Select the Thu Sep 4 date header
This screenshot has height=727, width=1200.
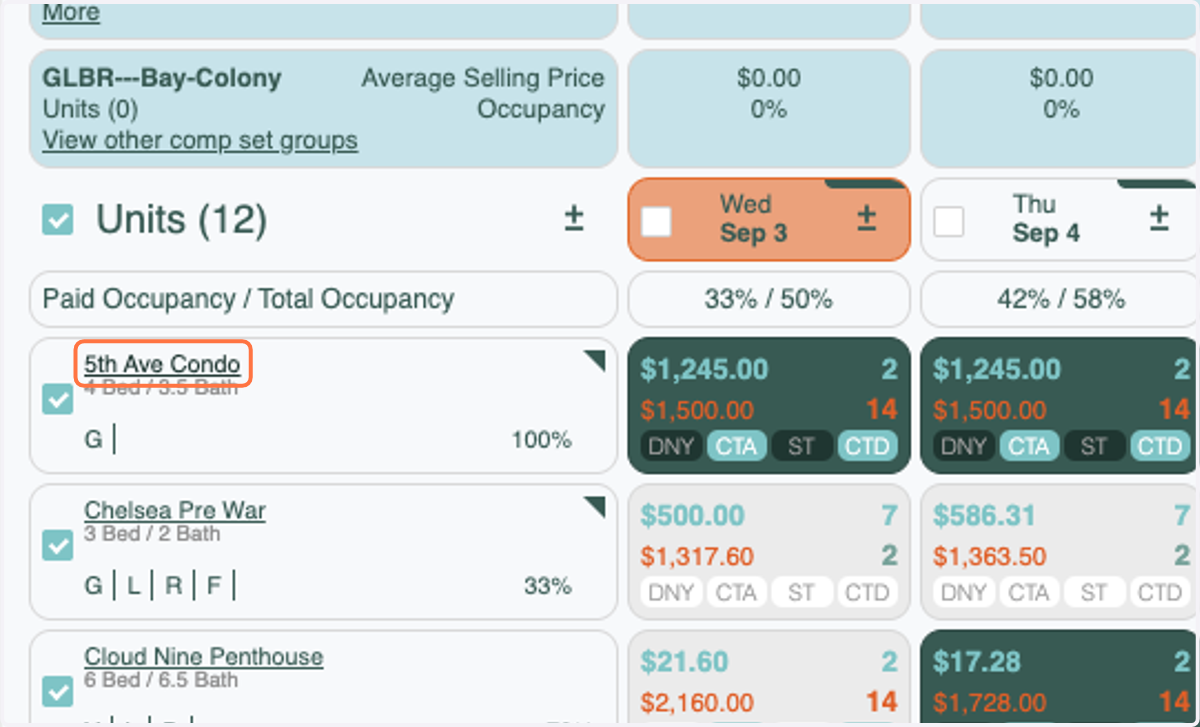tap(1060, 220)
